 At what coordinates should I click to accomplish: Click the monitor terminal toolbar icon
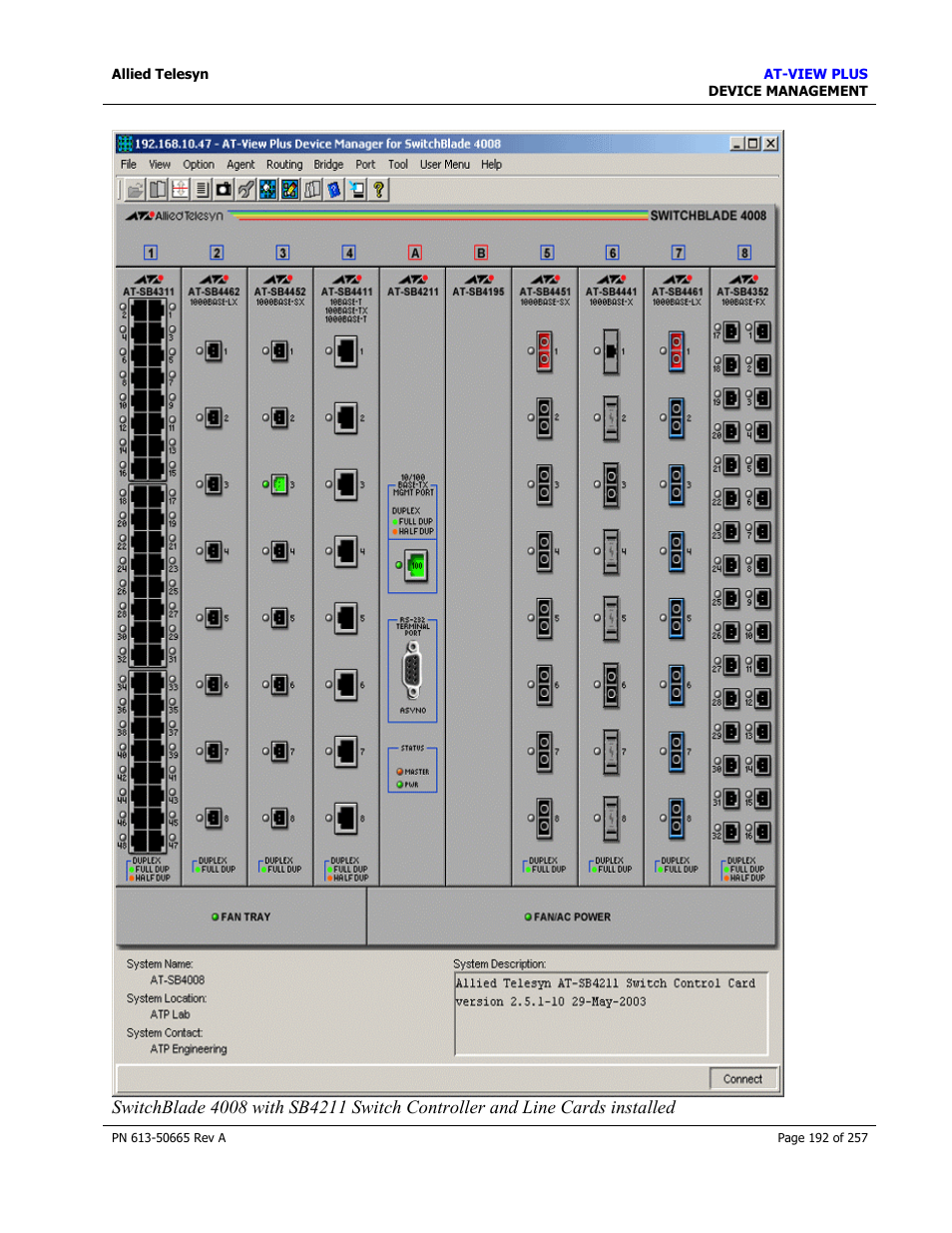click(356, 190)
